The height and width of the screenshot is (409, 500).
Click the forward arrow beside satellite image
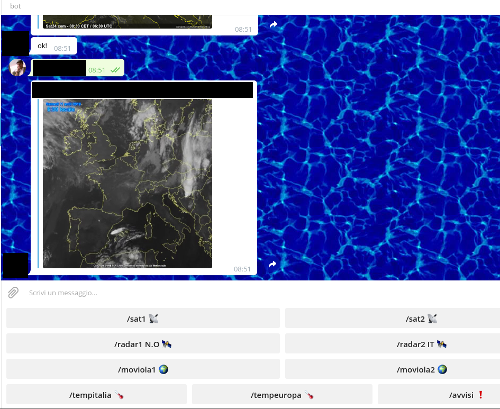272,264
